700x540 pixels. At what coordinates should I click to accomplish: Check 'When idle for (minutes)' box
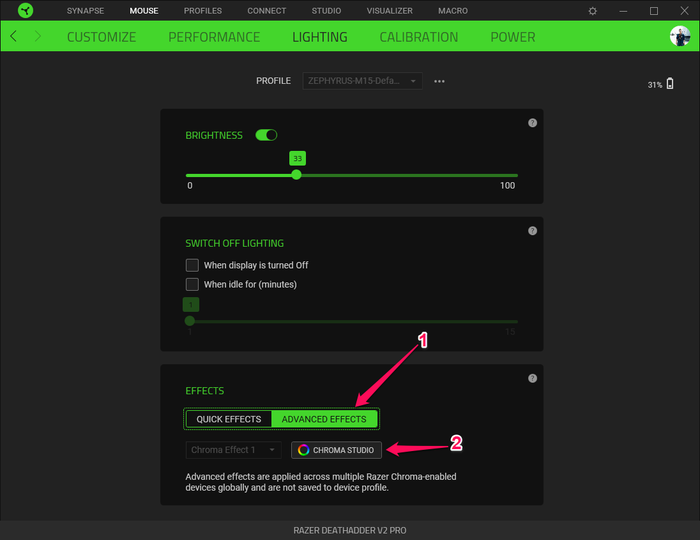pos(192,284)
